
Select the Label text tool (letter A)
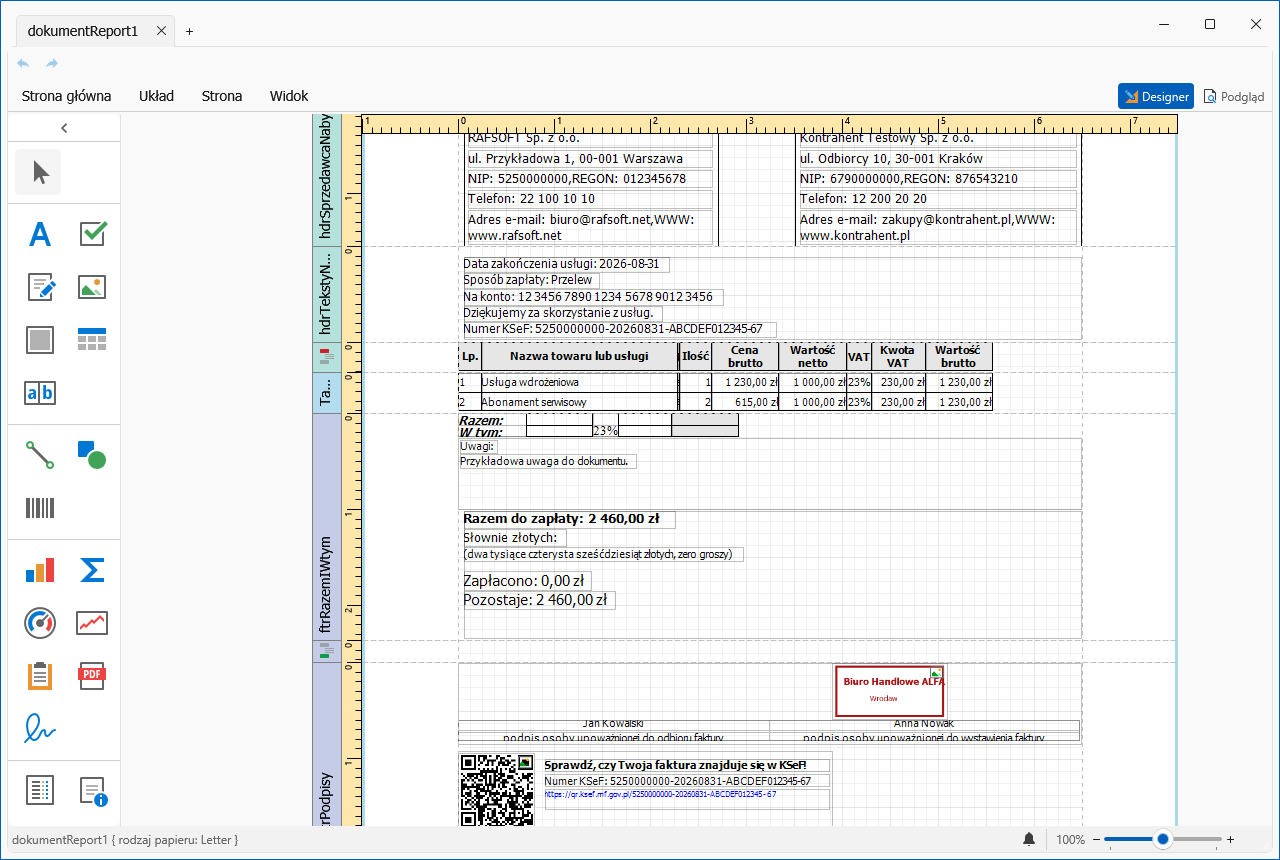pyautogui.click(x=39, y=234)
